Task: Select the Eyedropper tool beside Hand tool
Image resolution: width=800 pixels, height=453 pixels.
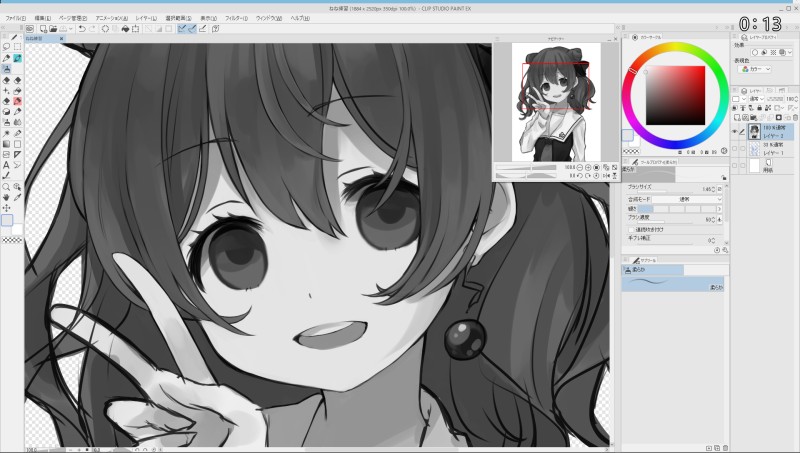Action: coord(17,197)
